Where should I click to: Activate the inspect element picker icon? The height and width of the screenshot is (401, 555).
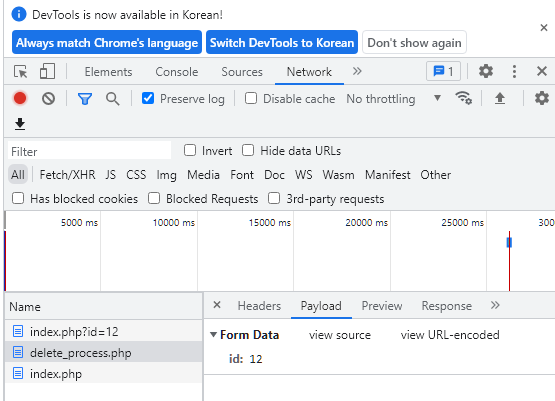click(x=21, y=71)
